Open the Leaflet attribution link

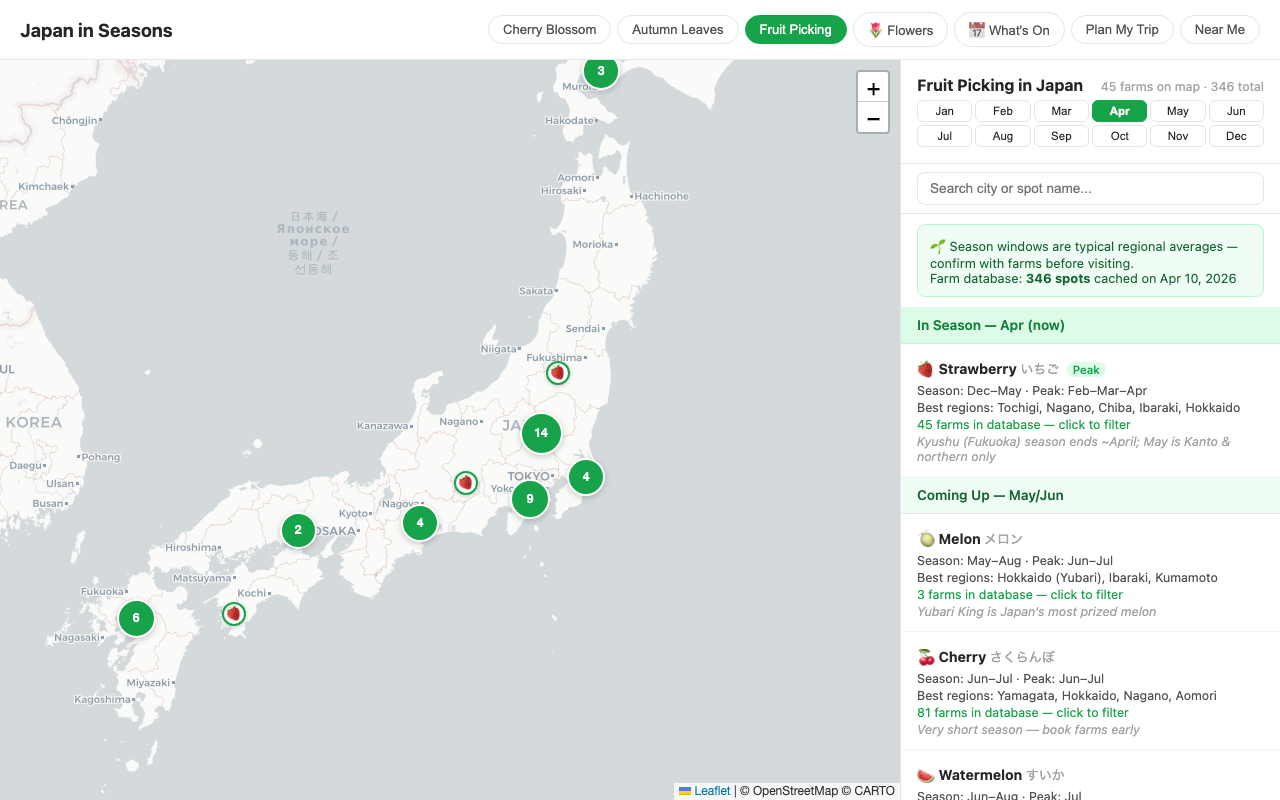pyautogui.click(x=712, y=791)
